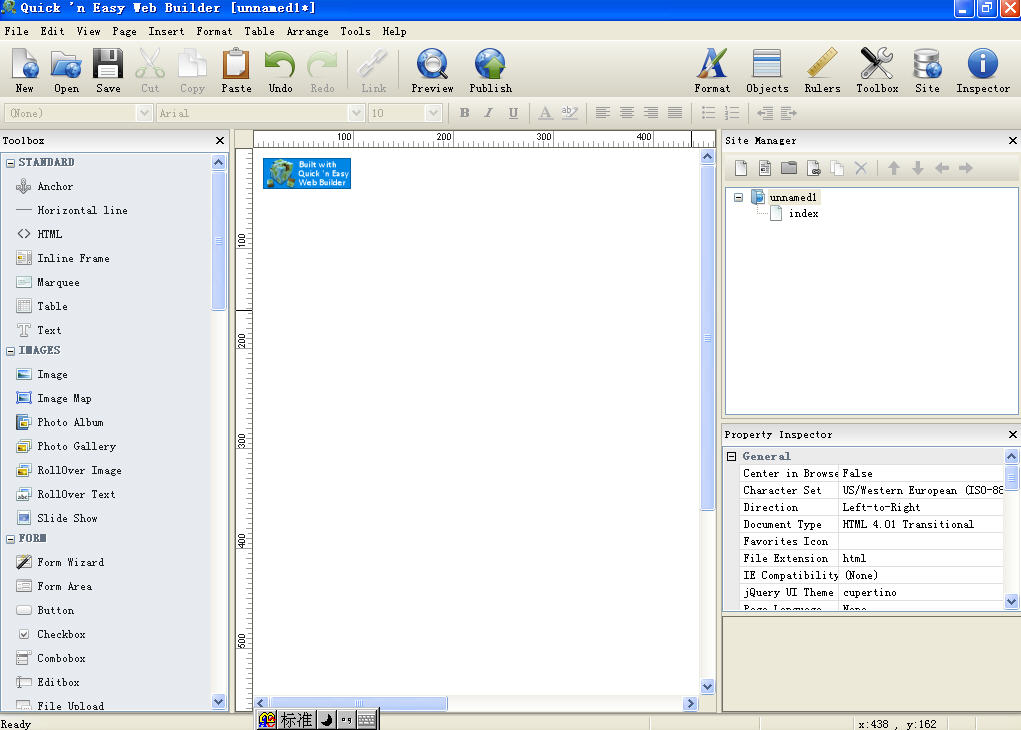Click the Toolbox wrench icon
The image size is (1021, 730).
coord(876,70)
